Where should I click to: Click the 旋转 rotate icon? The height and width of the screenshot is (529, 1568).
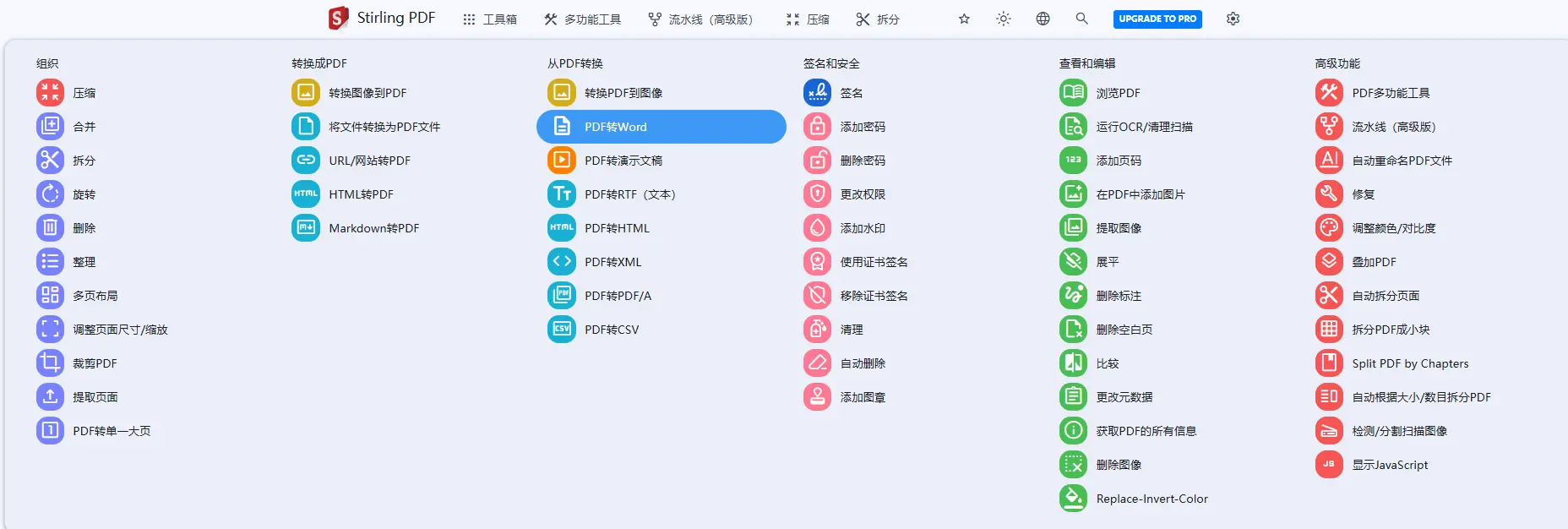(x=50, y=194)
